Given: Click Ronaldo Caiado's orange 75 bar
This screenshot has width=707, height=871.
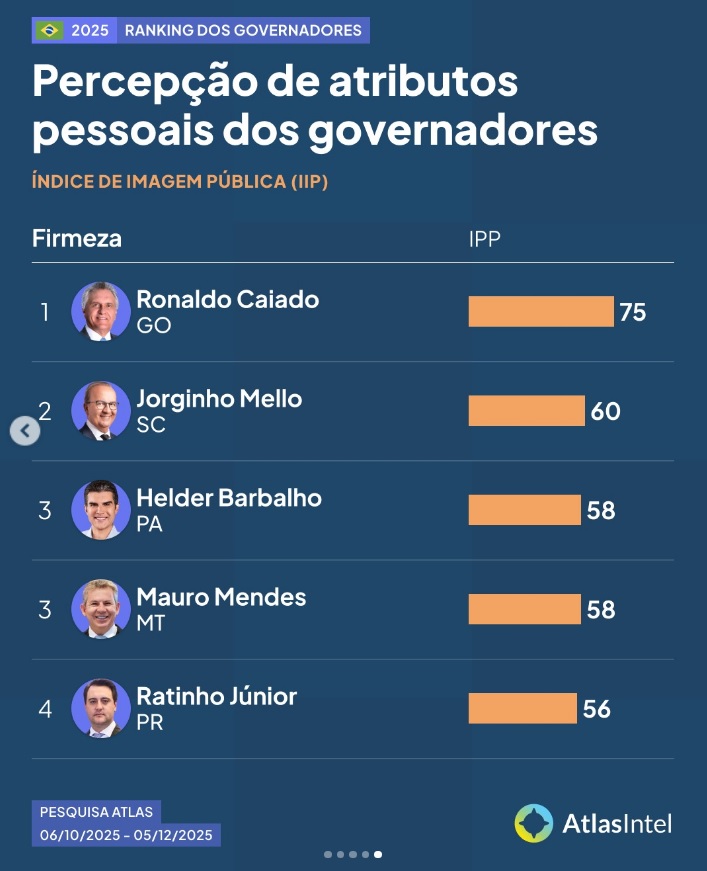Looking at the screenshot, I should tap(540, 312).
